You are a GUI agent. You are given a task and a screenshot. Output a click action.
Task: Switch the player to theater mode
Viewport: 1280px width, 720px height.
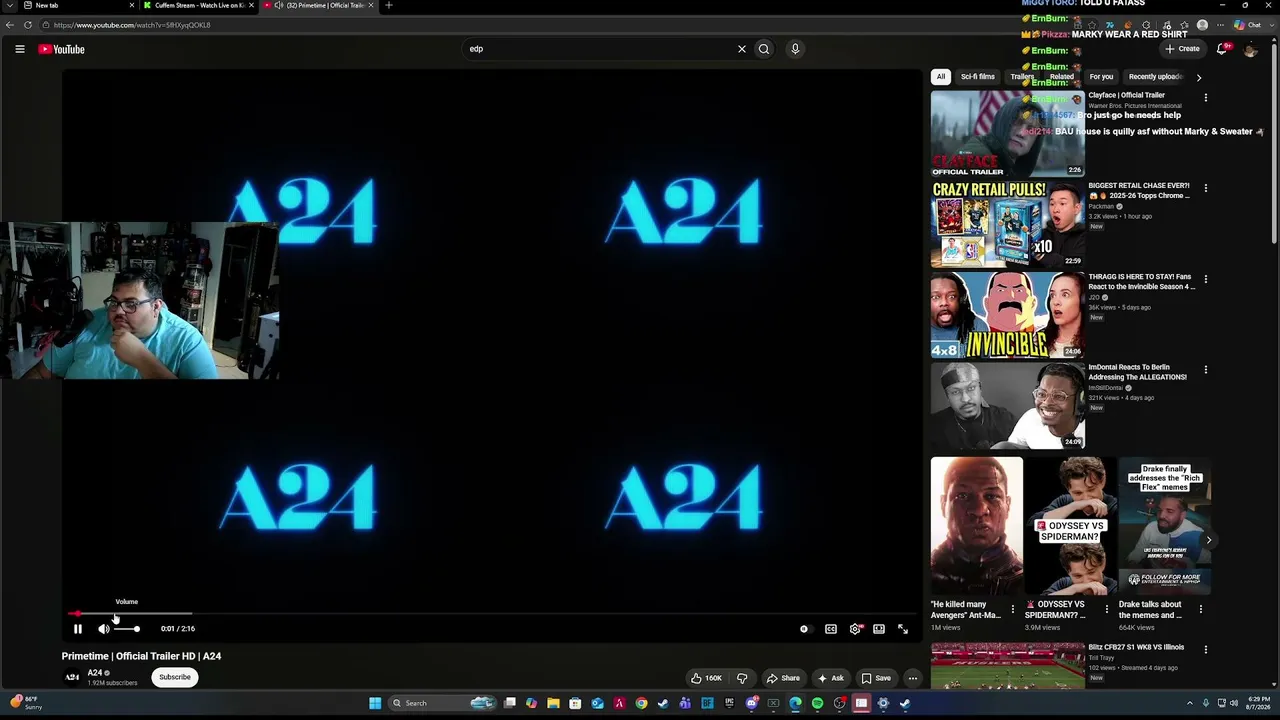[x=879, y=629]
